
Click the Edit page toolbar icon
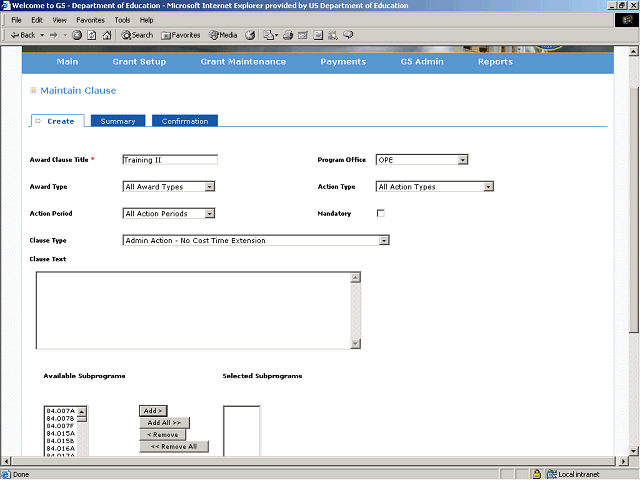pos(303,35)
